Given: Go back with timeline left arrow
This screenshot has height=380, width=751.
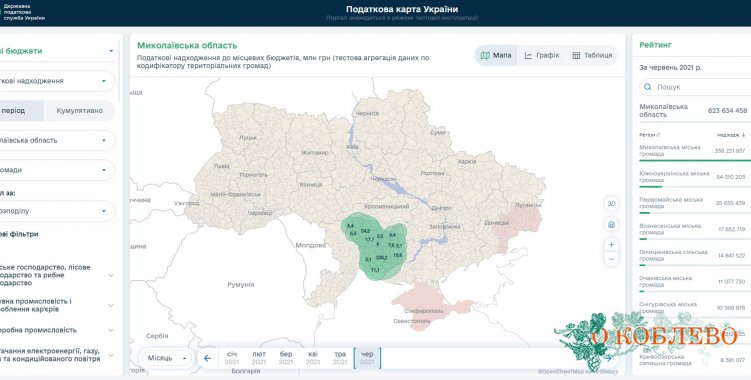Looking at the screenshot, I should coord(207,358).
